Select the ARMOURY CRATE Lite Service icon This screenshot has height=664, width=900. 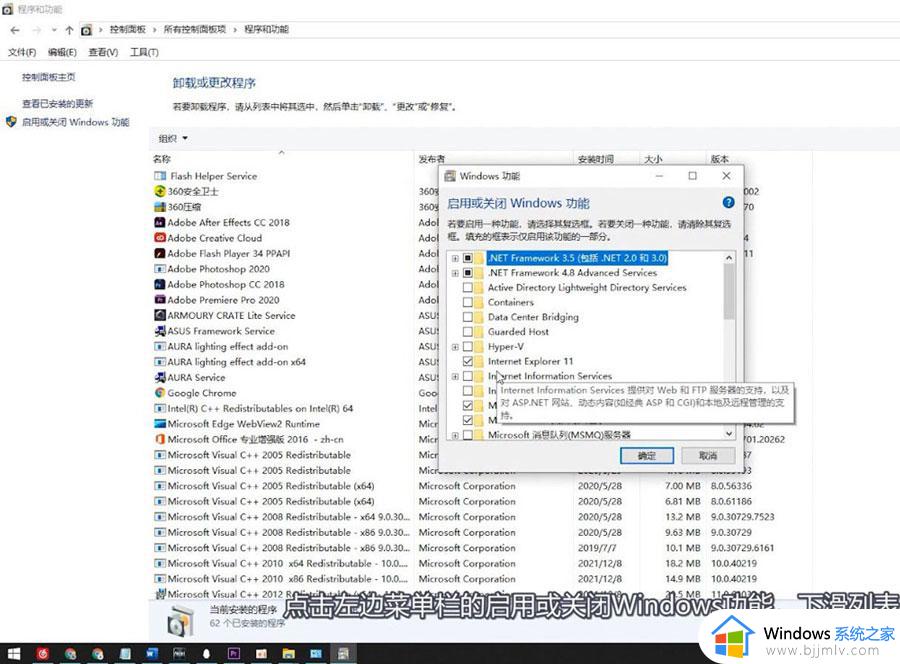160,315
